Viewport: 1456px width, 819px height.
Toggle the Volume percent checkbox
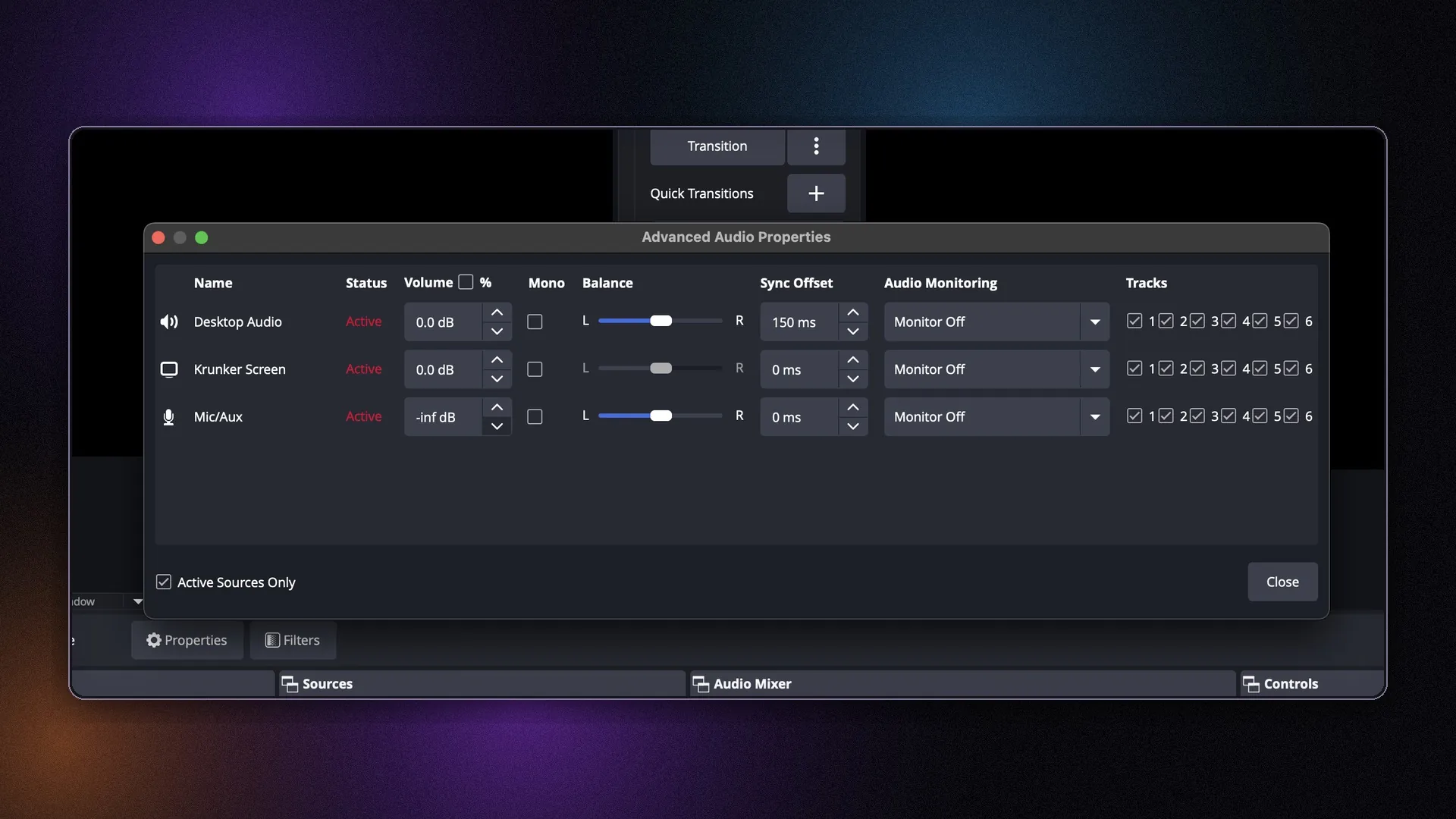tap(466, 282)
